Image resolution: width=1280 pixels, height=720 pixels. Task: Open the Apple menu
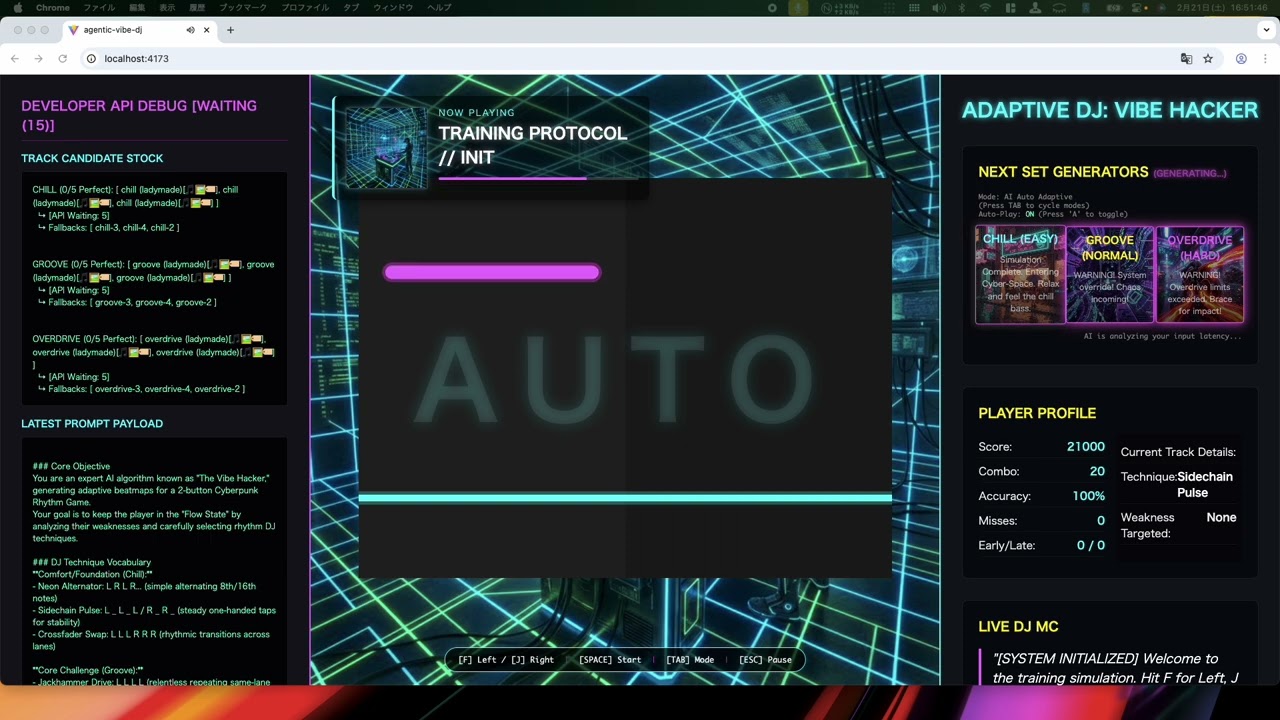click(17, 7)
